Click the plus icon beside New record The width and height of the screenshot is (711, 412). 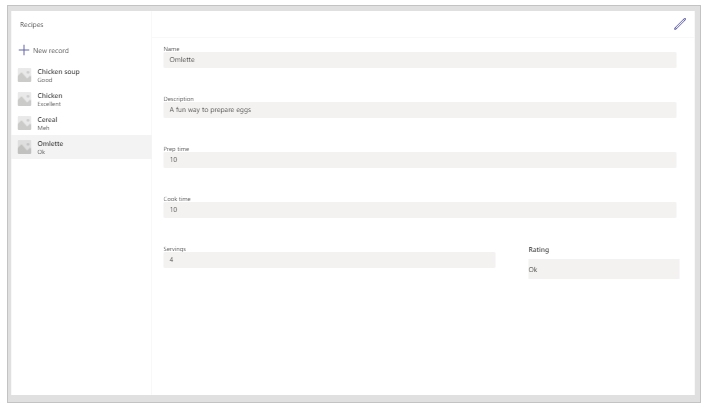[x=24, y=50]
